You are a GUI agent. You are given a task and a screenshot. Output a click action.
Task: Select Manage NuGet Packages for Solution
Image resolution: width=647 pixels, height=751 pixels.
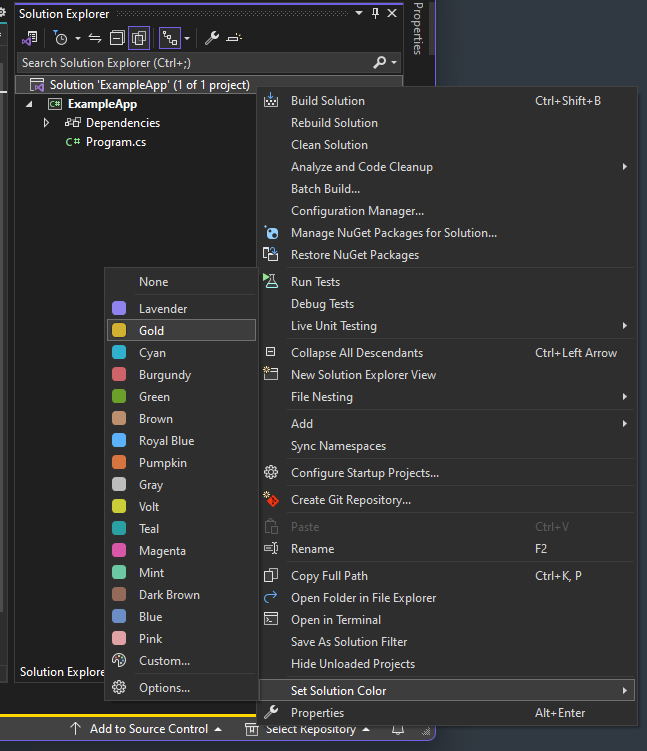[393, 233]
